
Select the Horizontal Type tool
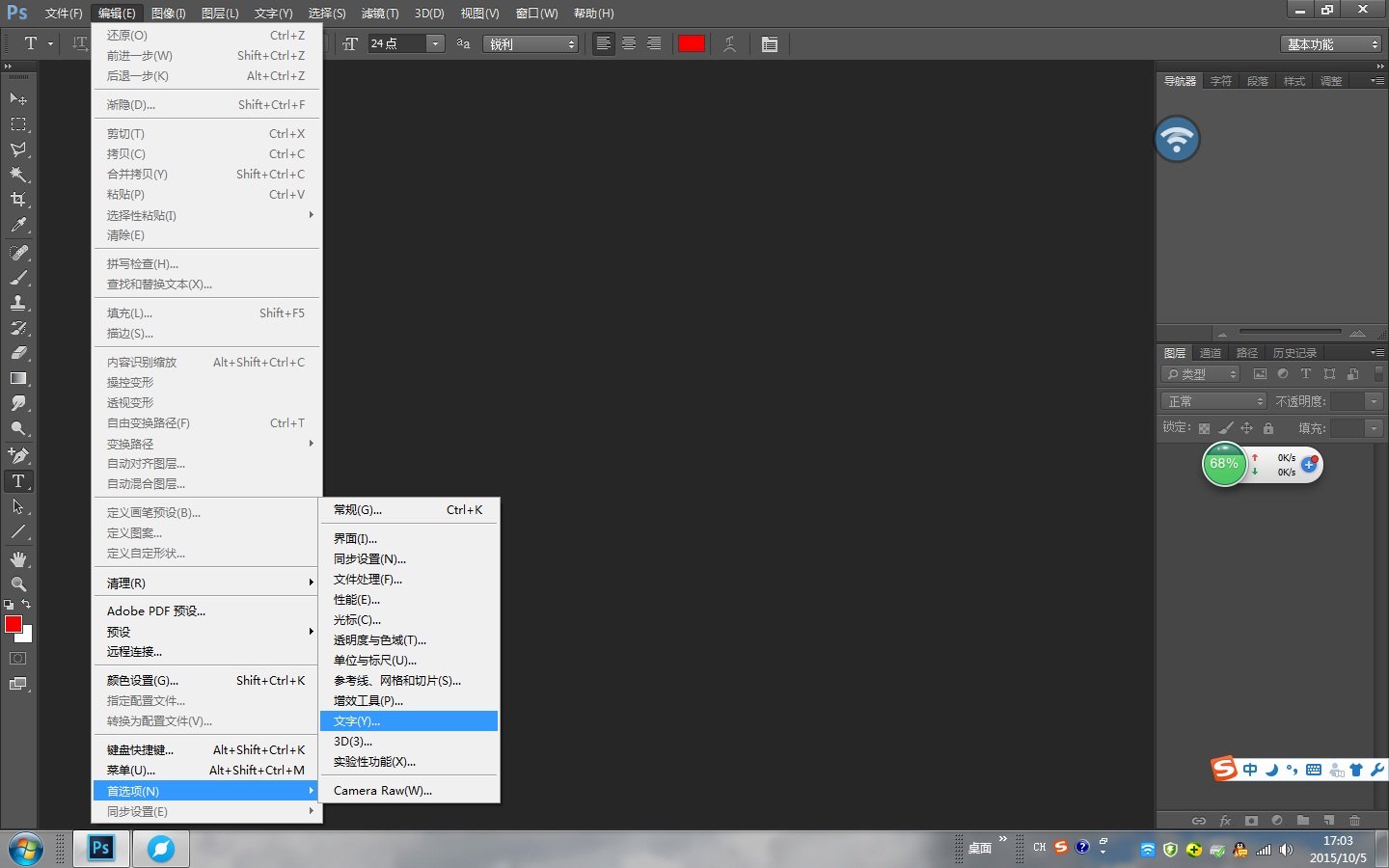click(x=17, y=480)
